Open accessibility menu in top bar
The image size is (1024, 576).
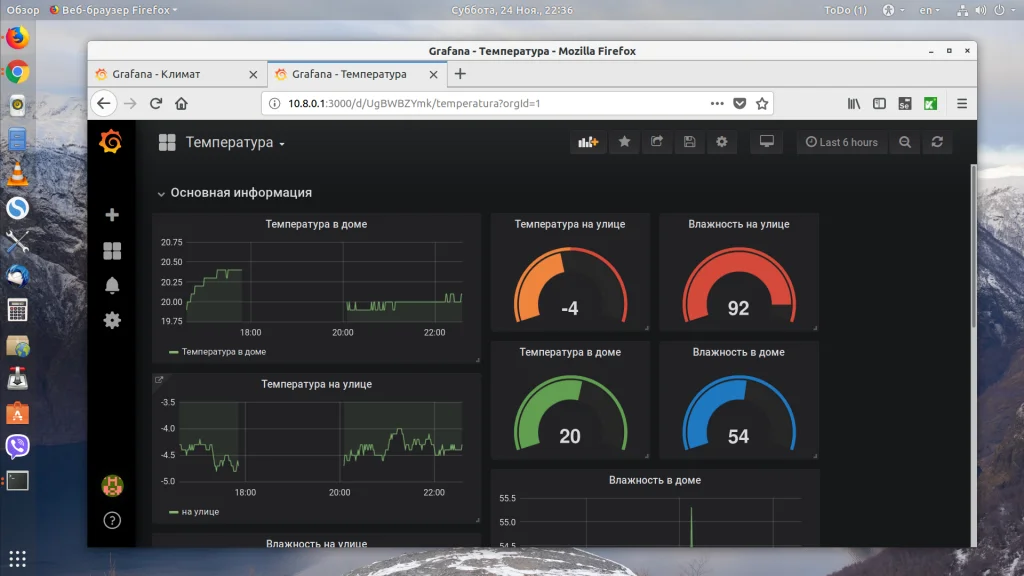[893, 10]
